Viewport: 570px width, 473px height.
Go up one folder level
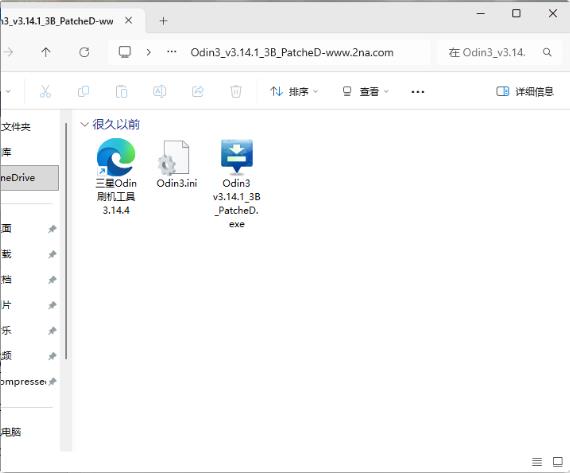point(46,52)
